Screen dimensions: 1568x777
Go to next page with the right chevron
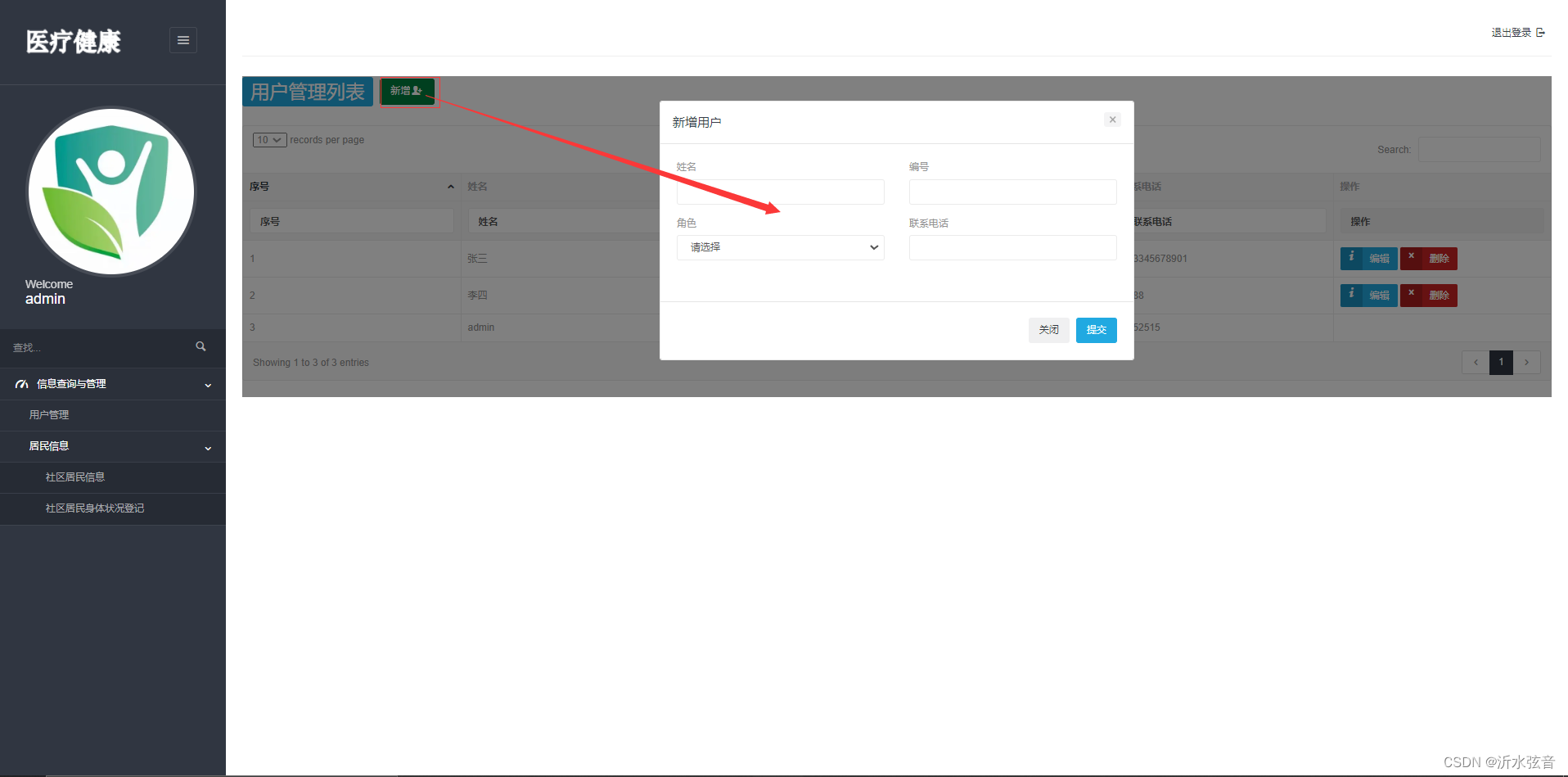pyautogui.click(x=1526, y=363)
